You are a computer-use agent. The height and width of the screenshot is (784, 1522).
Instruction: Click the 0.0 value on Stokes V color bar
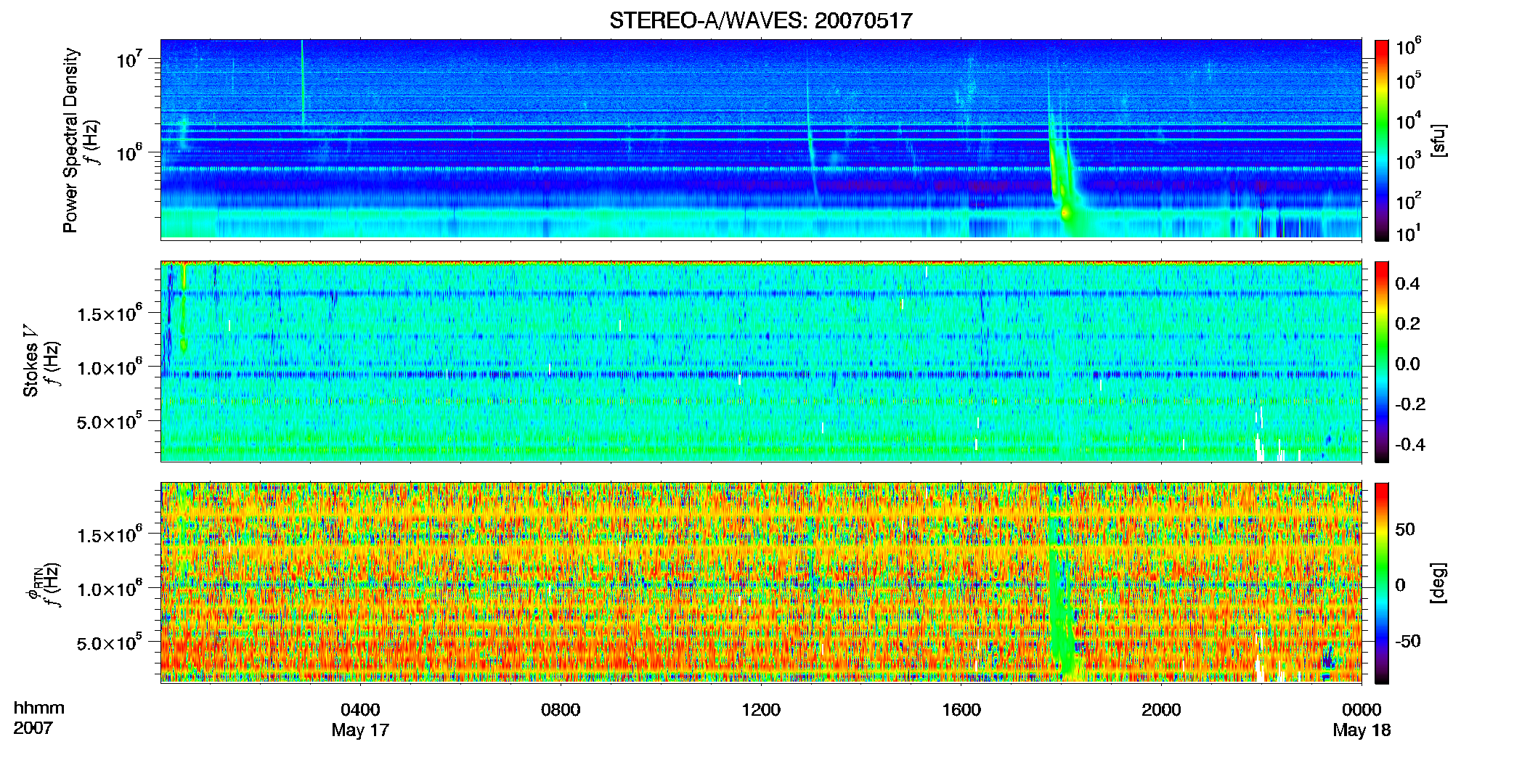(1407, 364)
